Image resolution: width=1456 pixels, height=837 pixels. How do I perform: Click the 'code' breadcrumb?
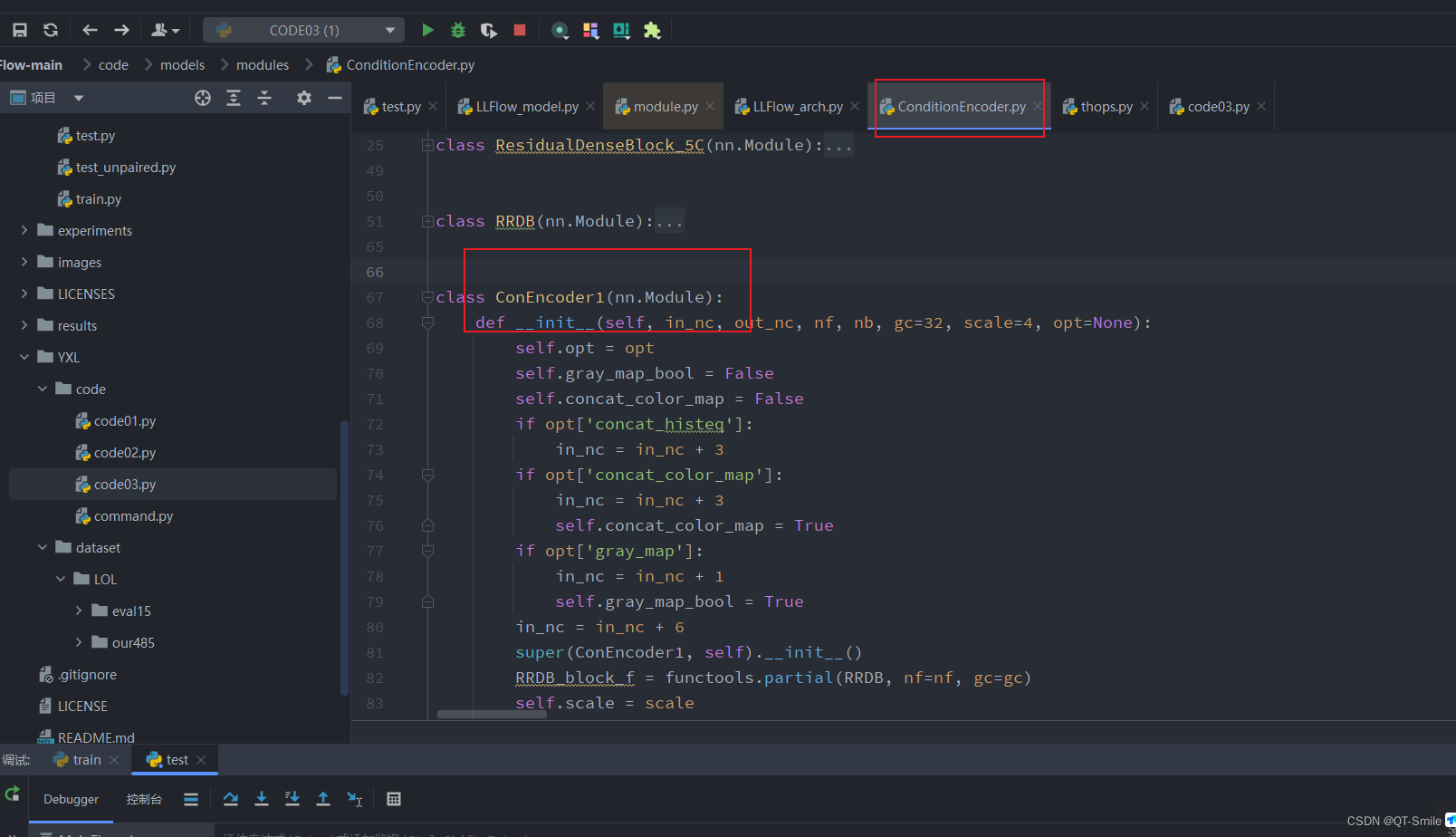[113, 65]
